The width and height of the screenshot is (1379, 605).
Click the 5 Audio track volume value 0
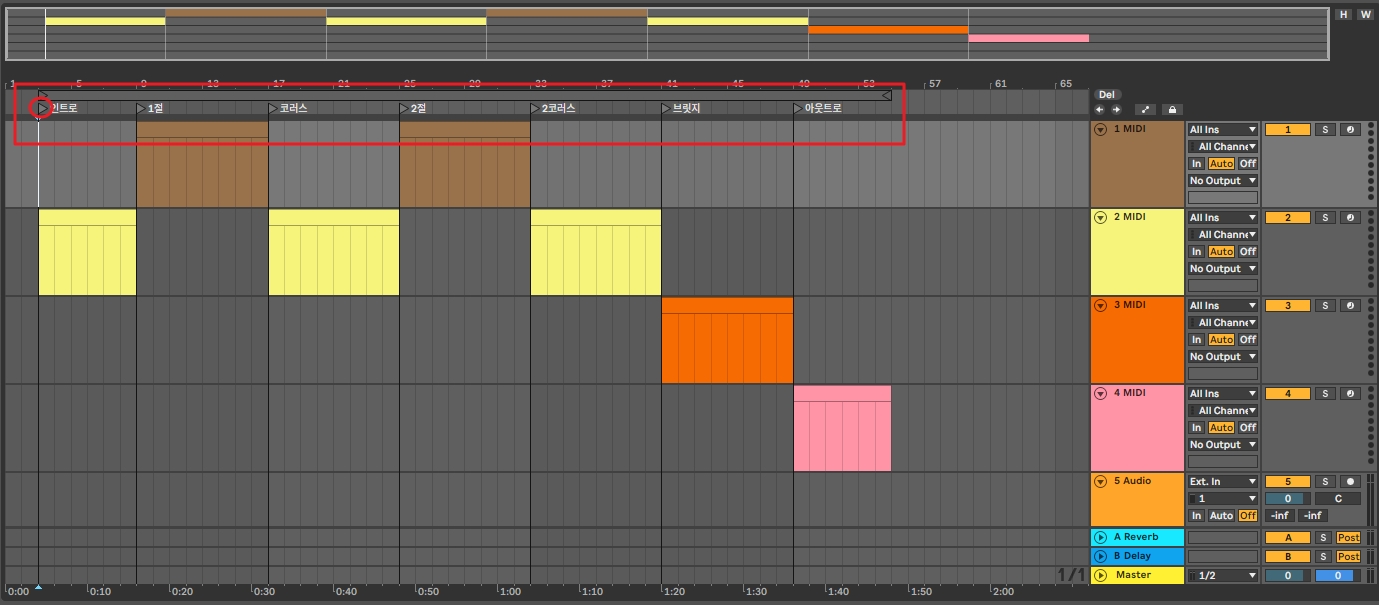[x=1287, y=499]
